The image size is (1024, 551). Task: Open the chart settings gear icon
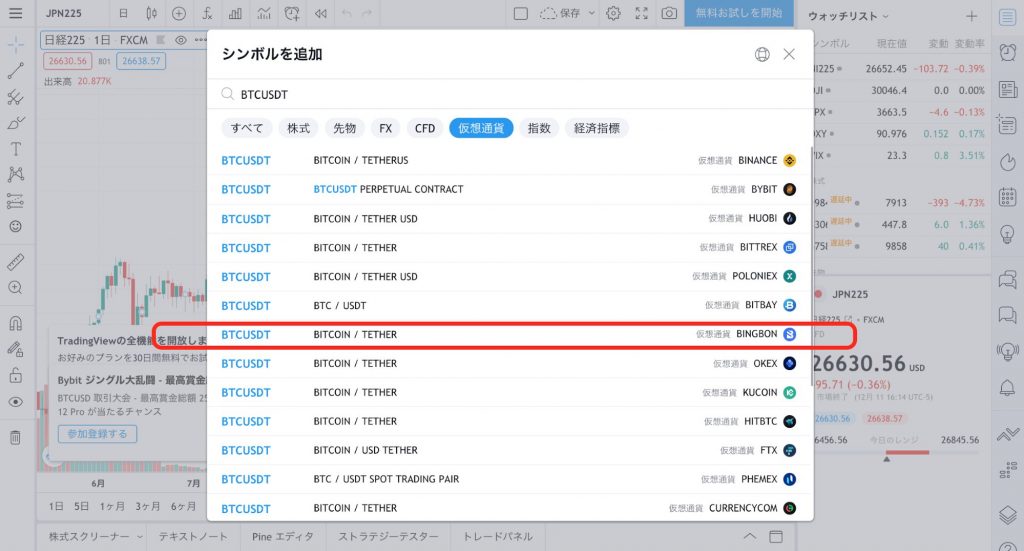pyautogui.click(x=613, y=13)
